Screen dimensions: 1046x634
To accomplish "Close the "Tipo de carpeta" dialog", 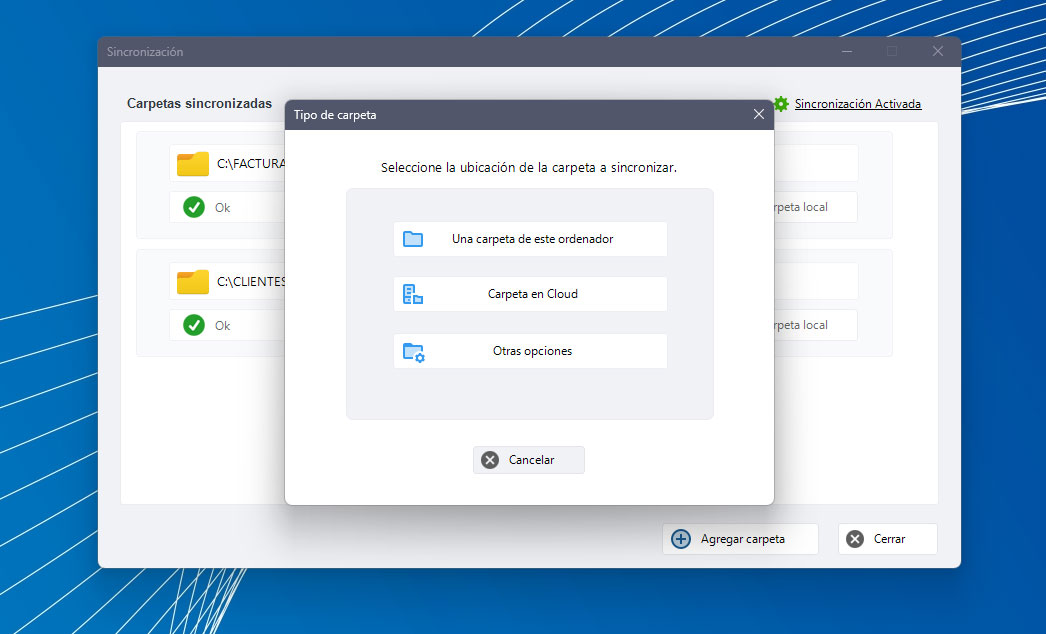I will 758,115.
